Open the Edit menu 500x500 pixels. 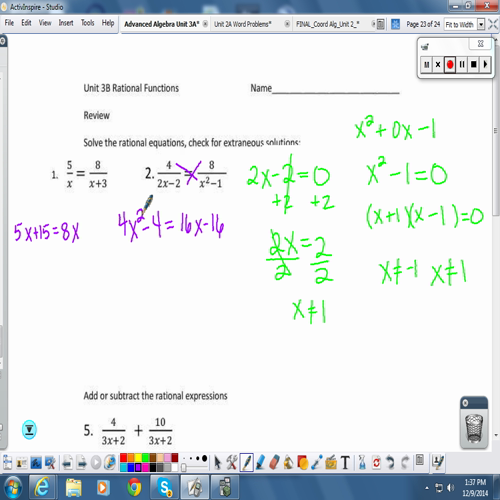26,23
